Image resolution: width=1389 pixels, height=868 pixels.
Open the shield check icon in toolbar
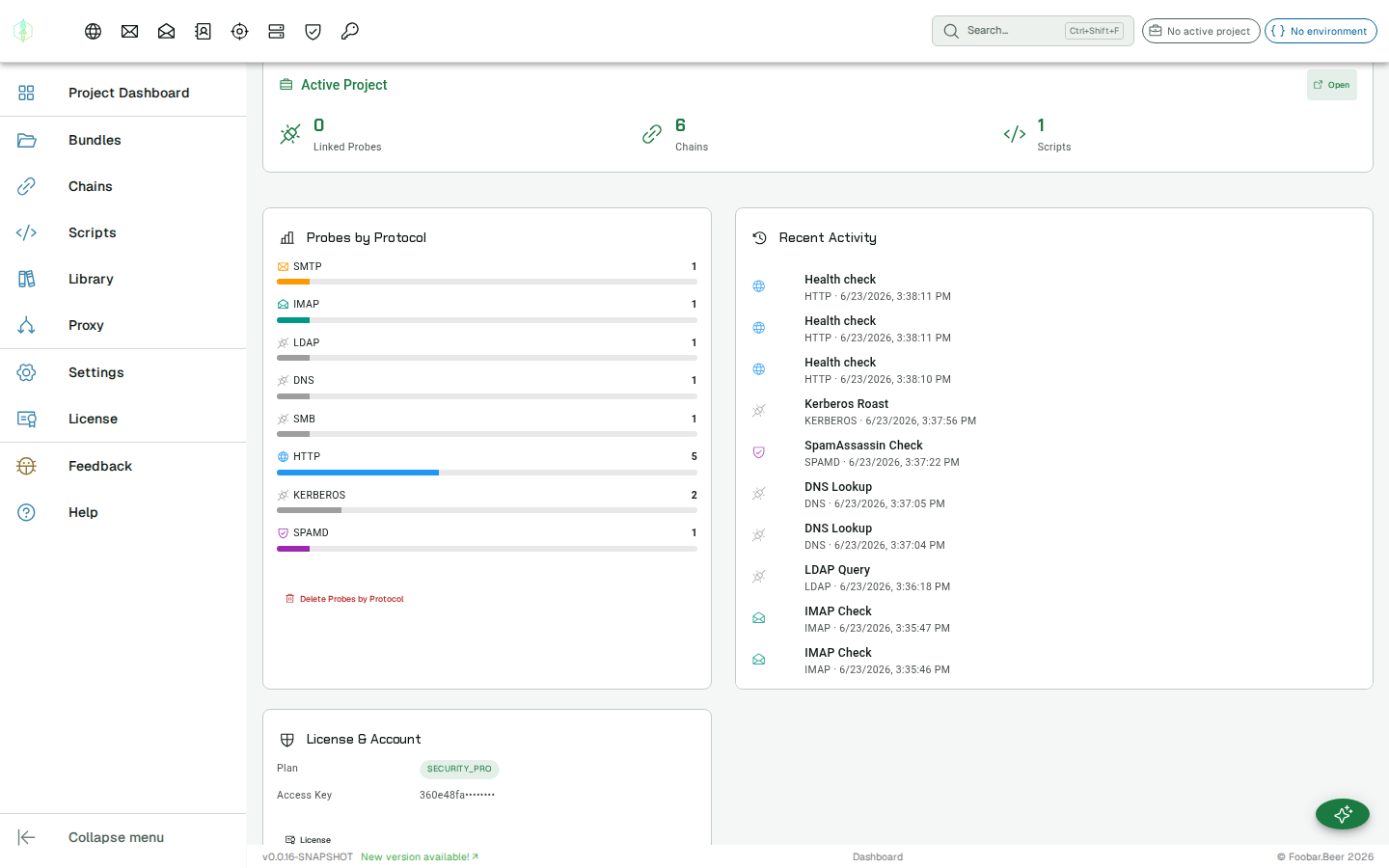click(x=313, y=32)
